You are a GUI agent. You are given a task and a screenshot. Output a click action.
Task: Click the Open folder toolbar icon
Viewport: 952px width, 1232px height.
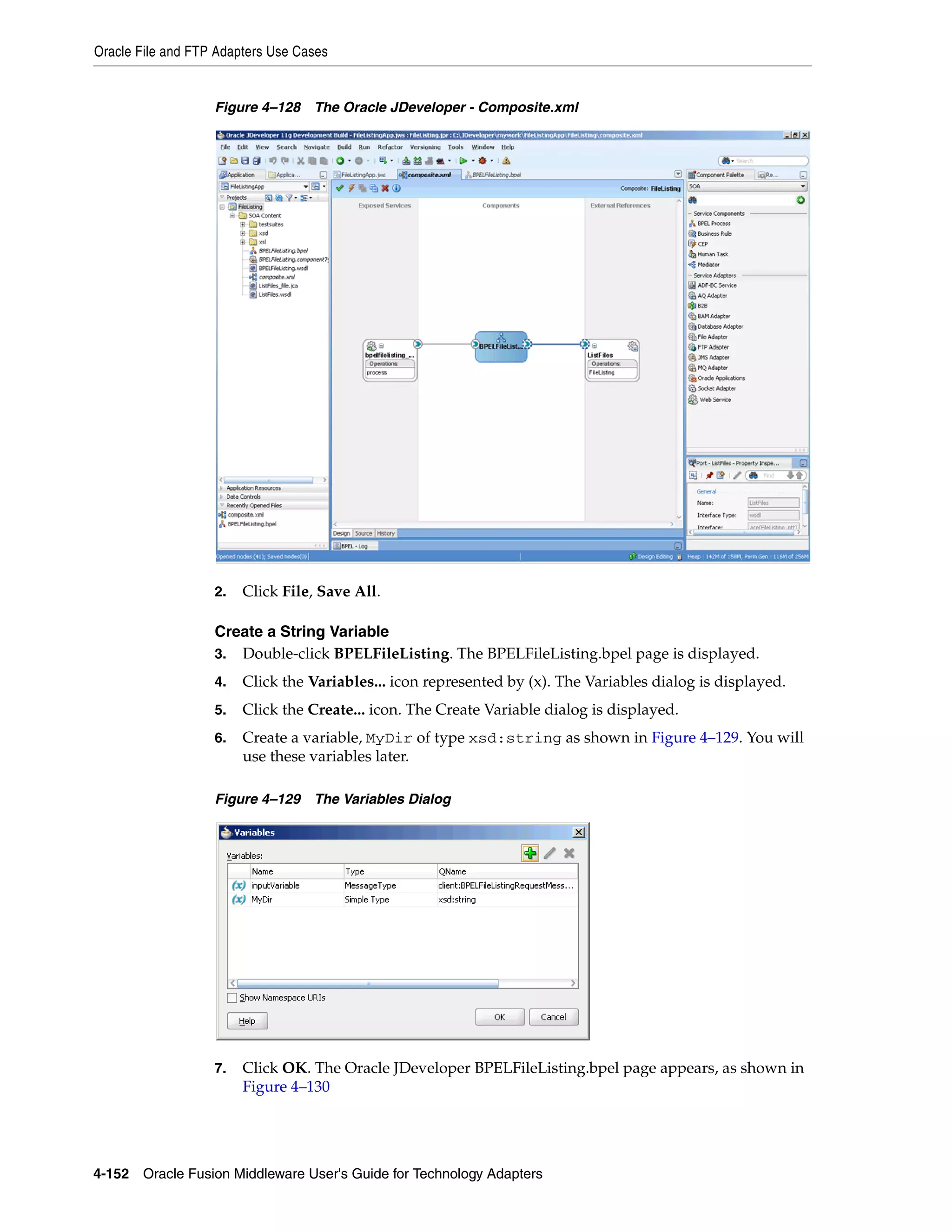[233, 161]
